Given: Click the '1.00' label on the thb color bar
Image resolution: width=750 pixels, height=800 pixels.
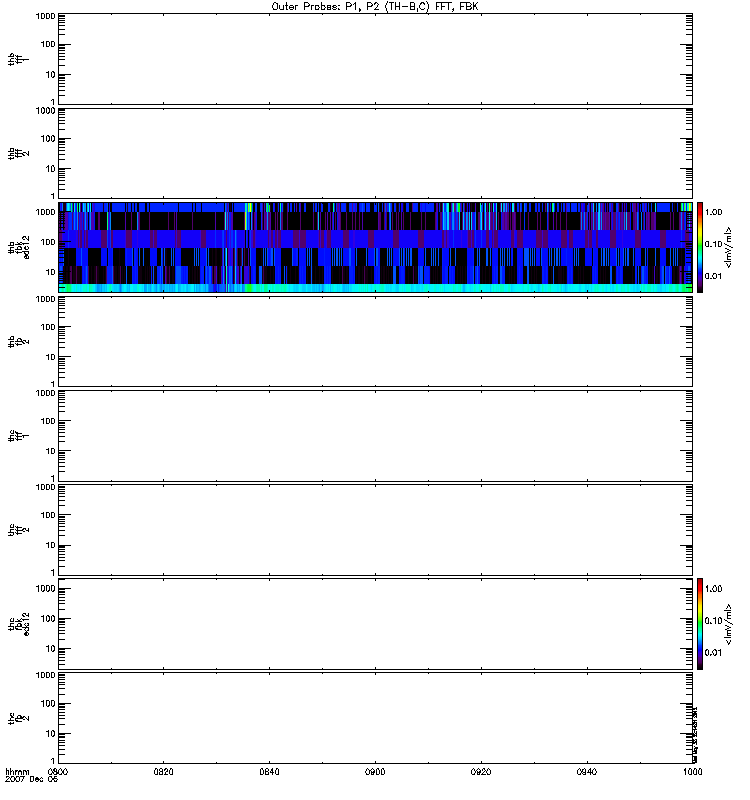Looking at the screenshot, I should pyautogui.click(x=713, y=212).
